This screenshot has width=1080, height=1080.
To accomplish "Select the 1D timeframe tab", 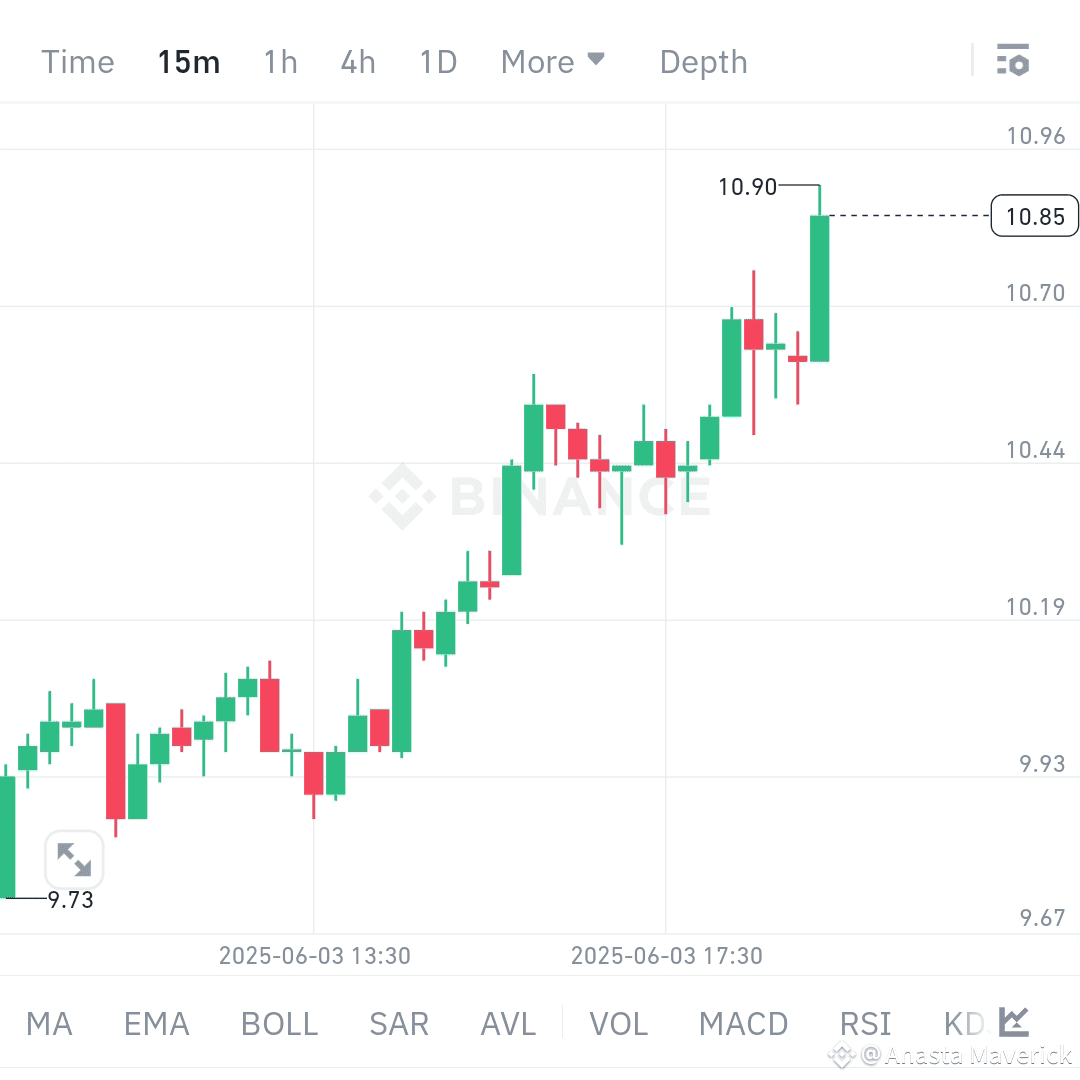I will click(x=437, y=61).
